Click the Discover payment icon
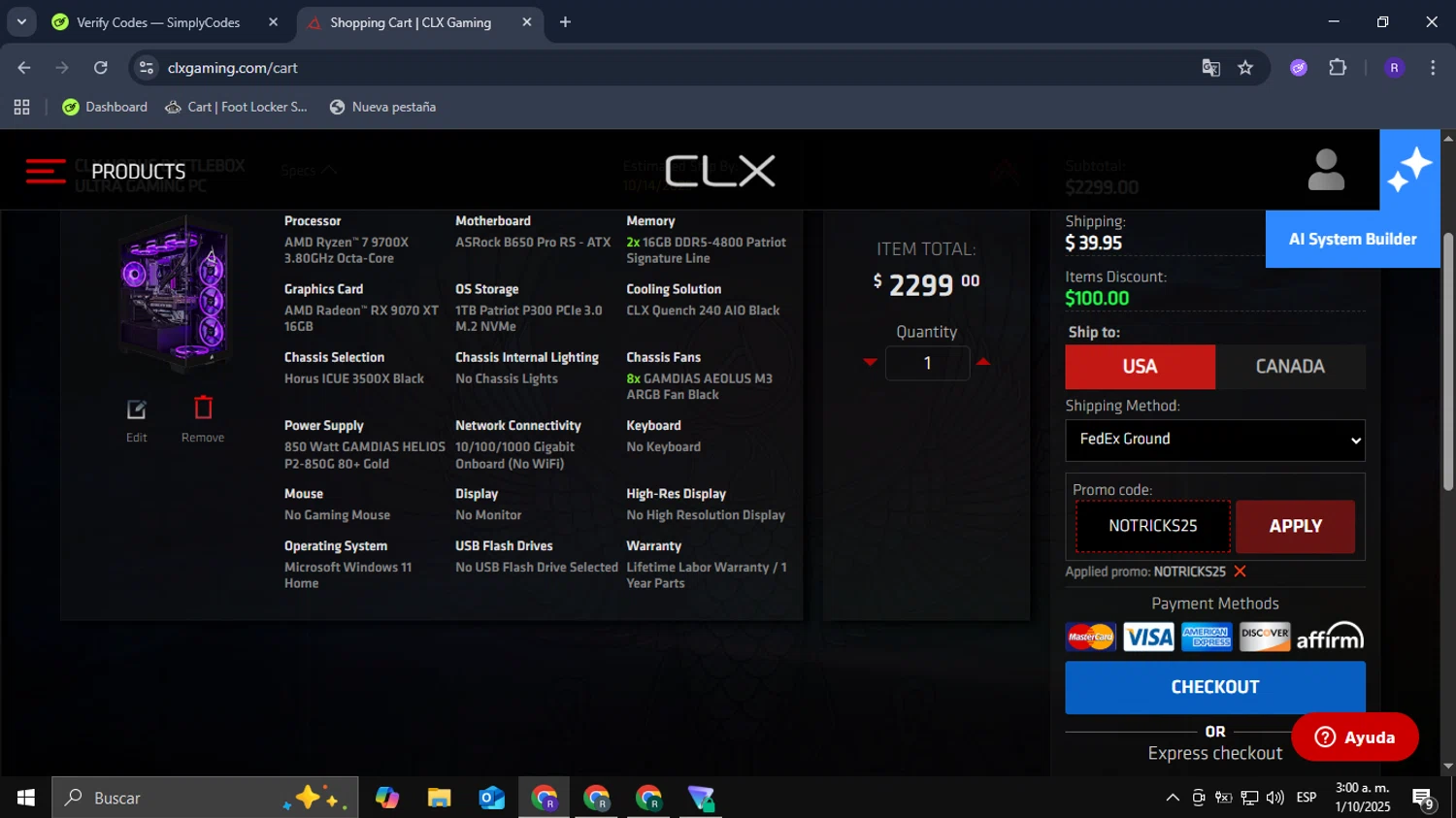The width and height of the screenshot is (1456, 818). point(1265,637)
